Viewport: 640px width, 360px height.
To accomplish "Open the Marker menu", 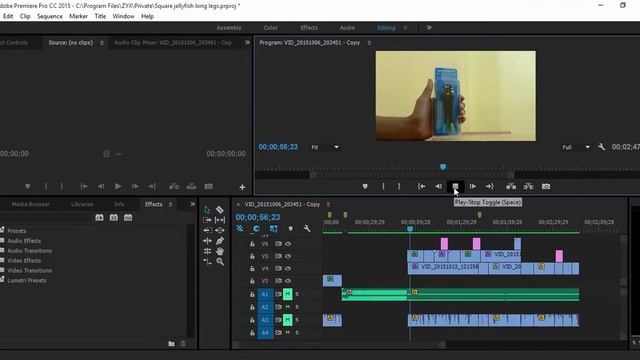I will (x=78, y=16).
